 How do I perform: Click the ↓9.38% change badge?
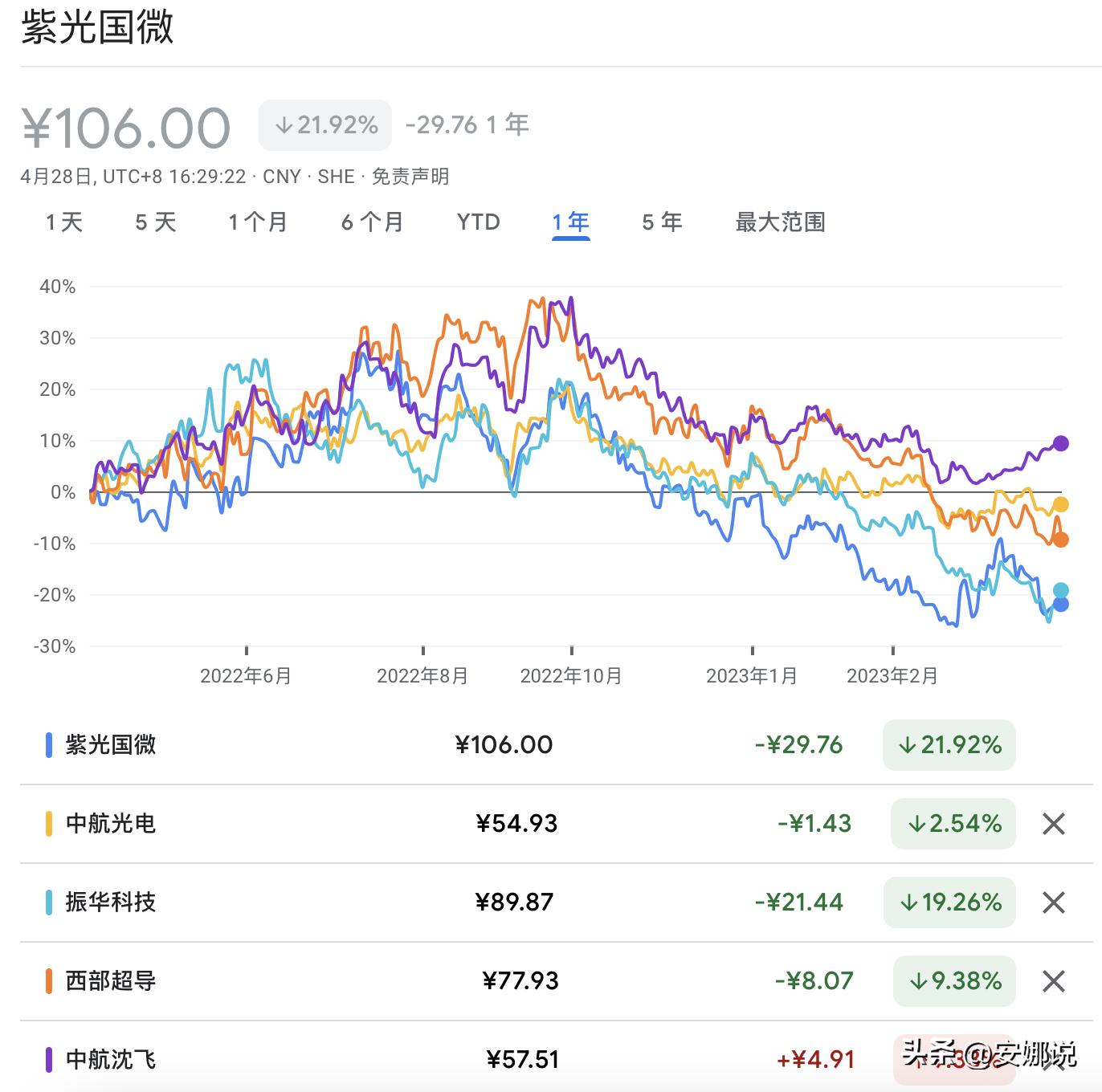click(x=954, y=981)
